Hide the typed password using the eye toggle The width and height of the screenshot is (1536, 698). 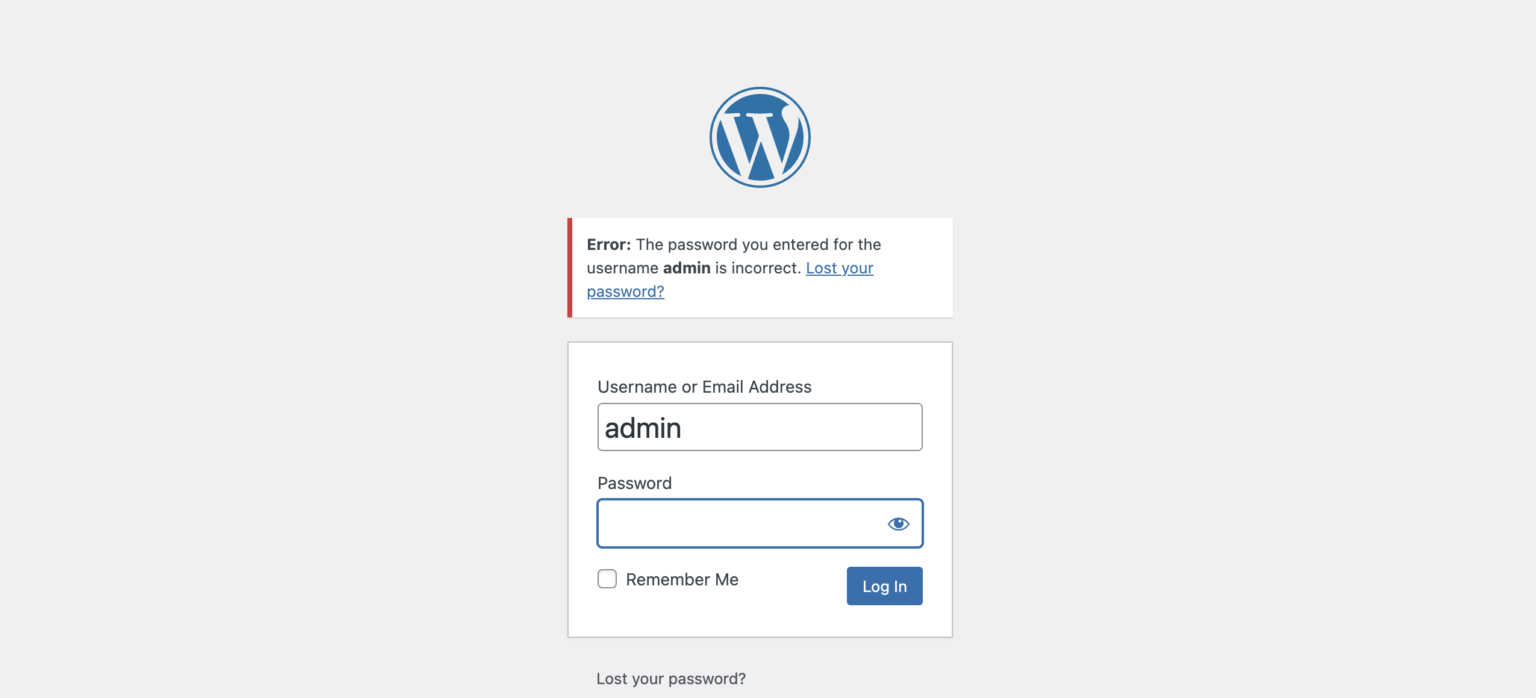point(897,523)
